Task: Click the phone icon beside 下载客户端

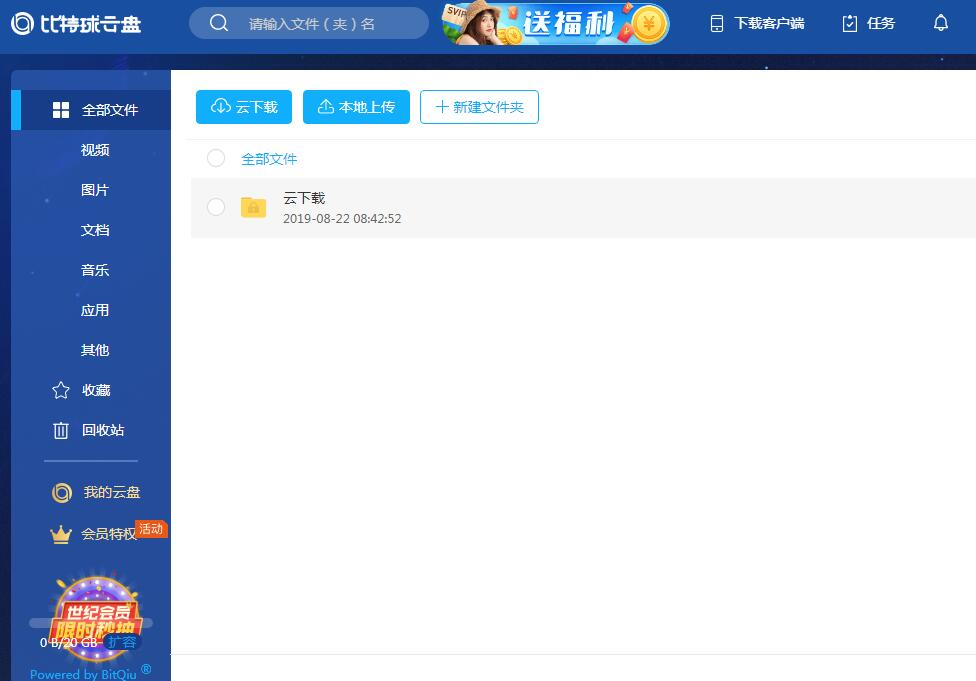Action: pyautogui.click(x=716, y=24)
